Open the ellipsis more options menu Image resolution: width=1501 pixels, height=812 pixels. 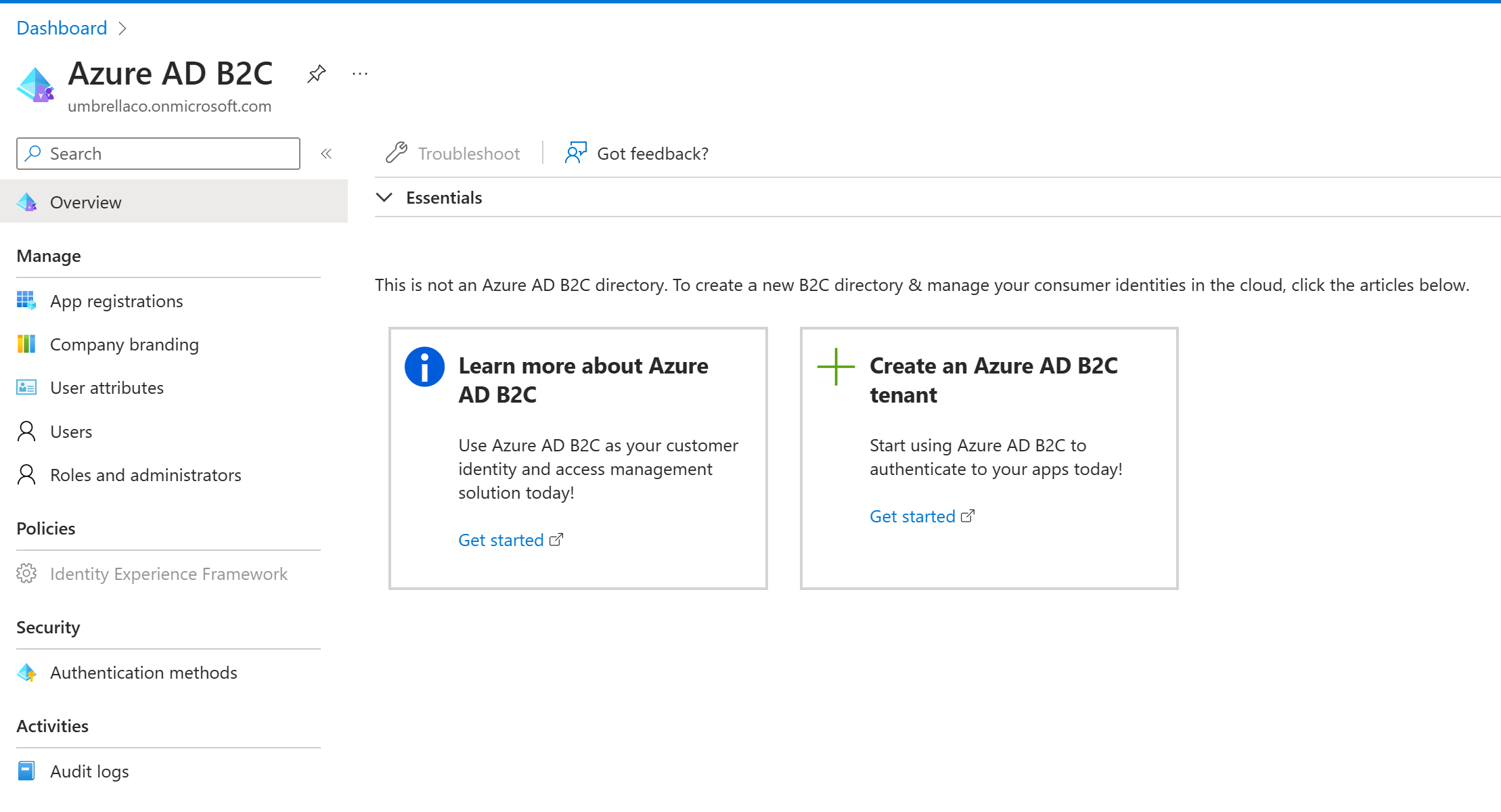(x=360, y=74)
